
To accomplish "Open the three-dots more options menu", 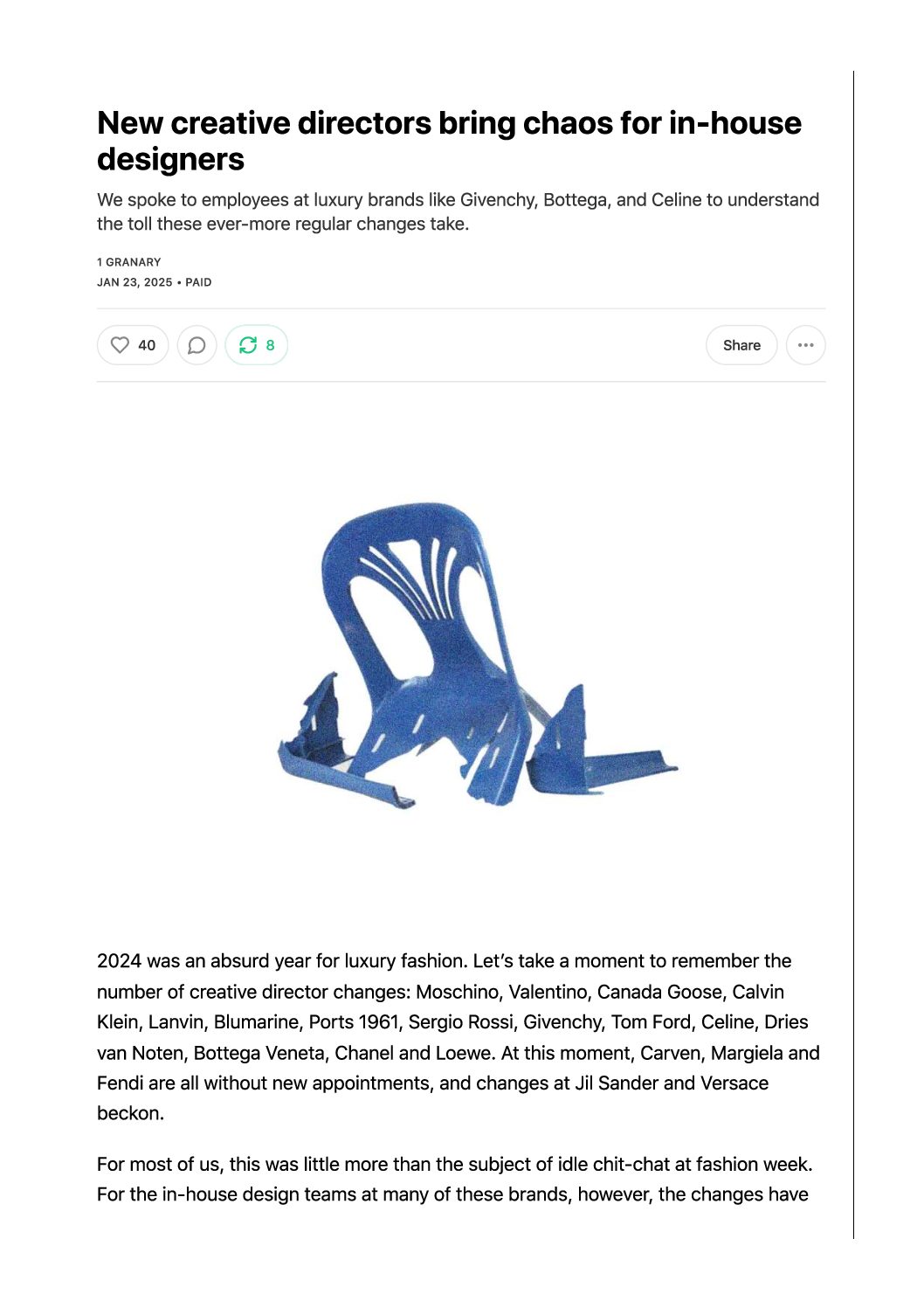I will point(805,345).
